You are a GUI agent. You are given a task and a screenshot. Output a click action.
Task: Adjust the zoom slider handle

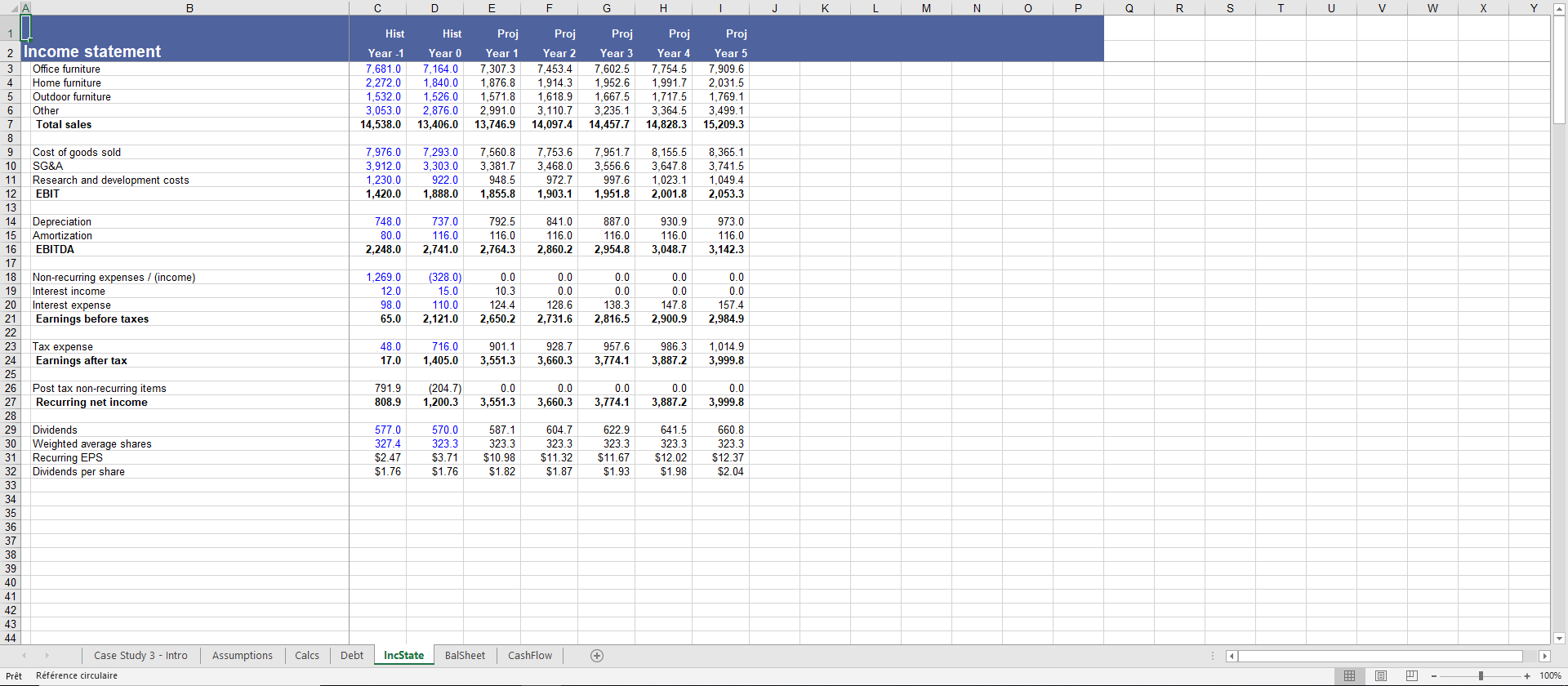pos(1481,676)
